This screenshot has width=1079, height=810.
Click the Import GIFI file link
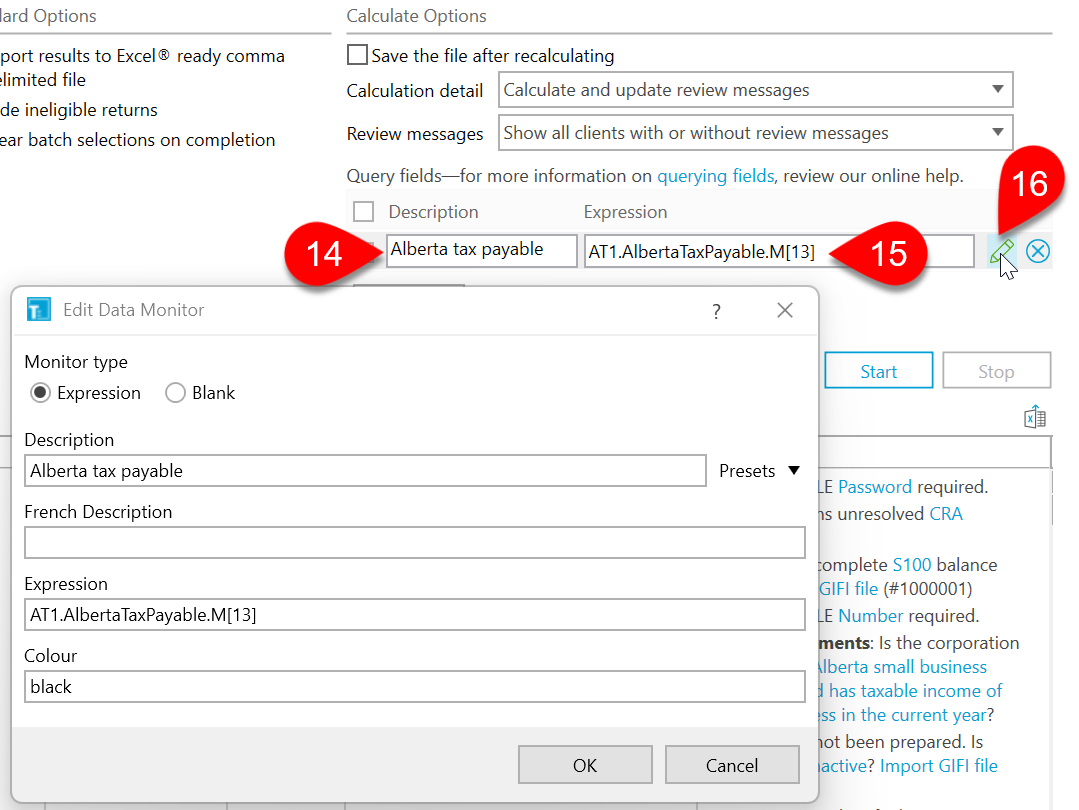coord(939,765)
